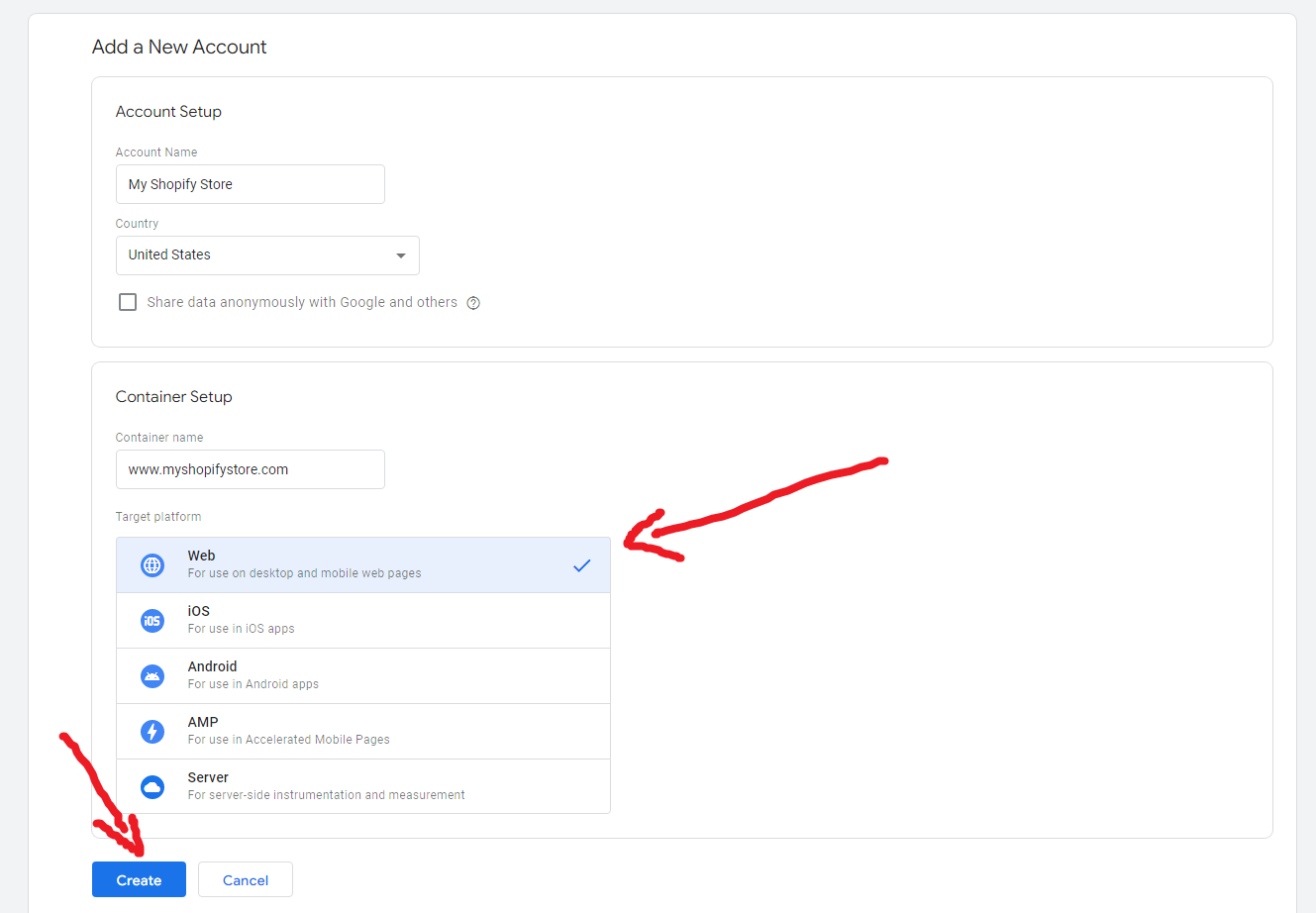
Task: Click the Android platform icon
Action: (x=152, y=675)
